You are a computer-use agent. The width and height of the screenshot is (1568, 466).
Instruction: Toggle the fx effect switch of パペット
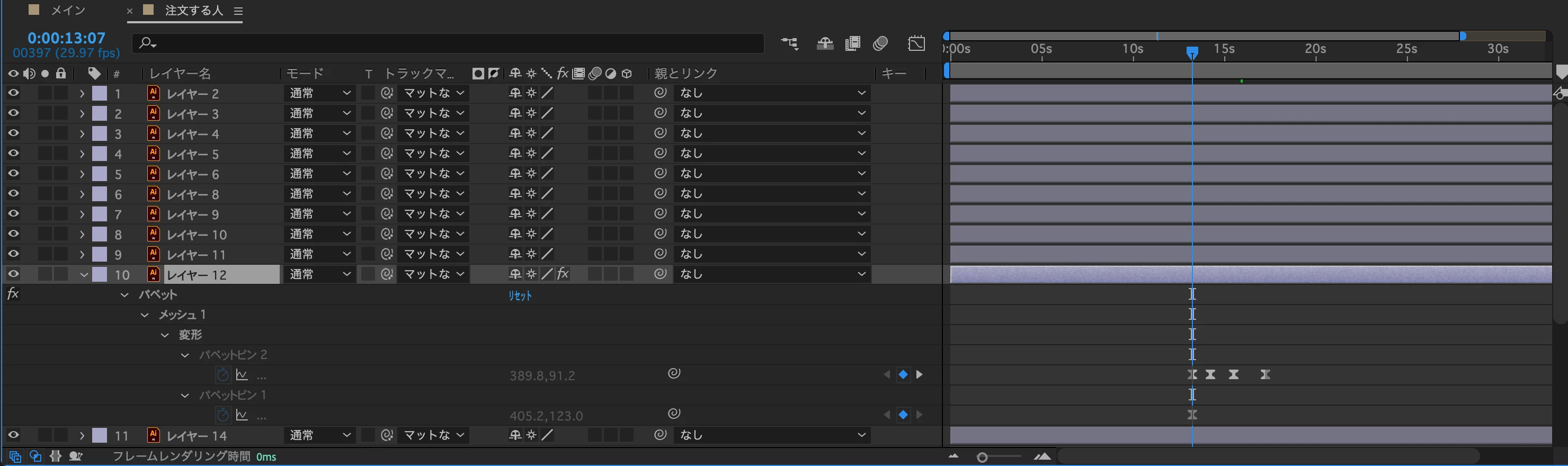tap(13, 294)
